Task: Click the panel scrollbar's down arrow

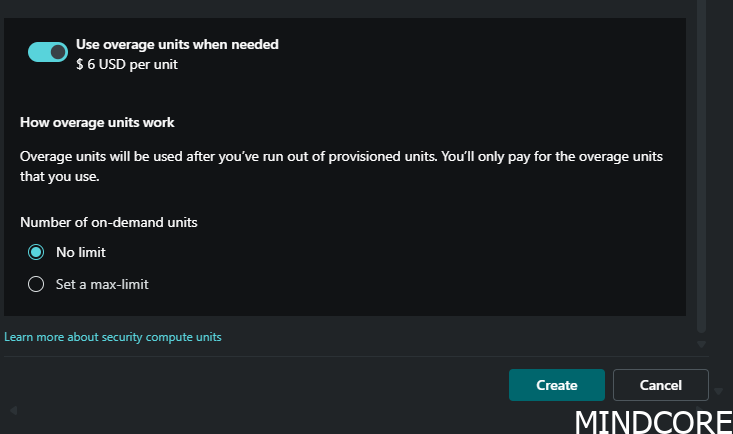Action: tap(701, 345)
